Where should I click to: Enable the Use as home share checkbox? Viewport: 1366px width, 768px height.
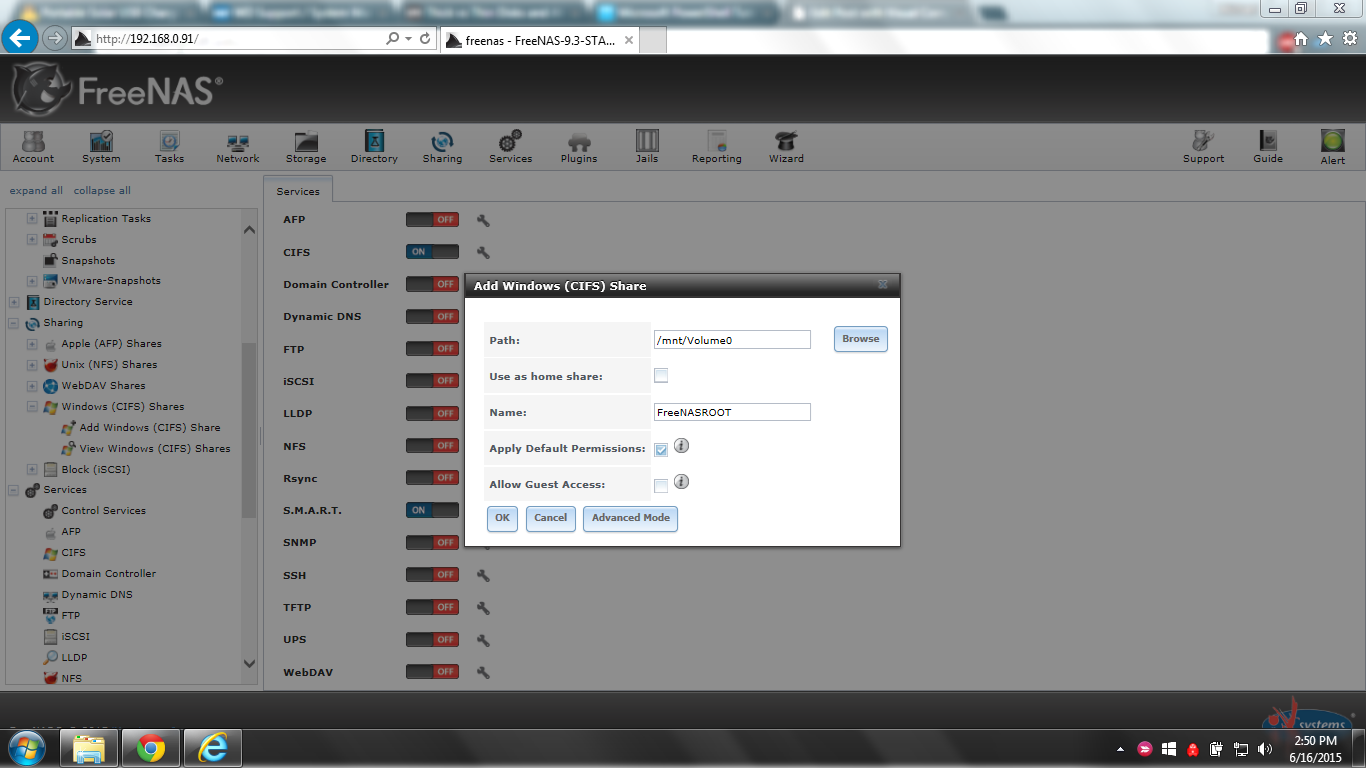coord(661,376)
